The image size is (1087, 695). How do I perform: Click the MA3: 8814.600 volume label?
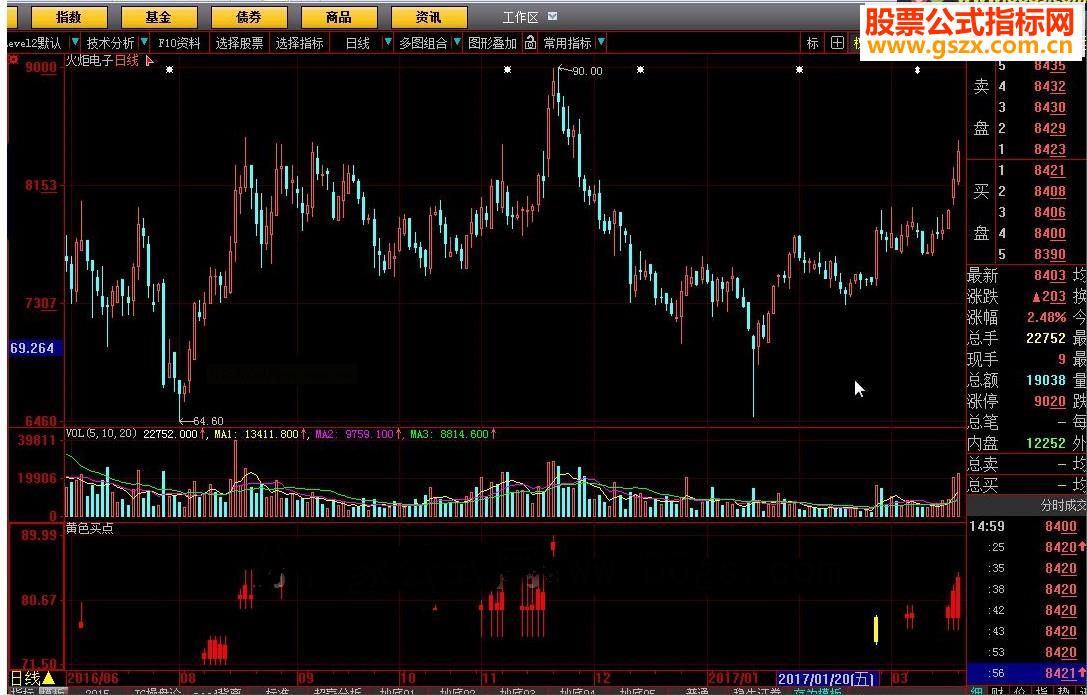point(449,434)
